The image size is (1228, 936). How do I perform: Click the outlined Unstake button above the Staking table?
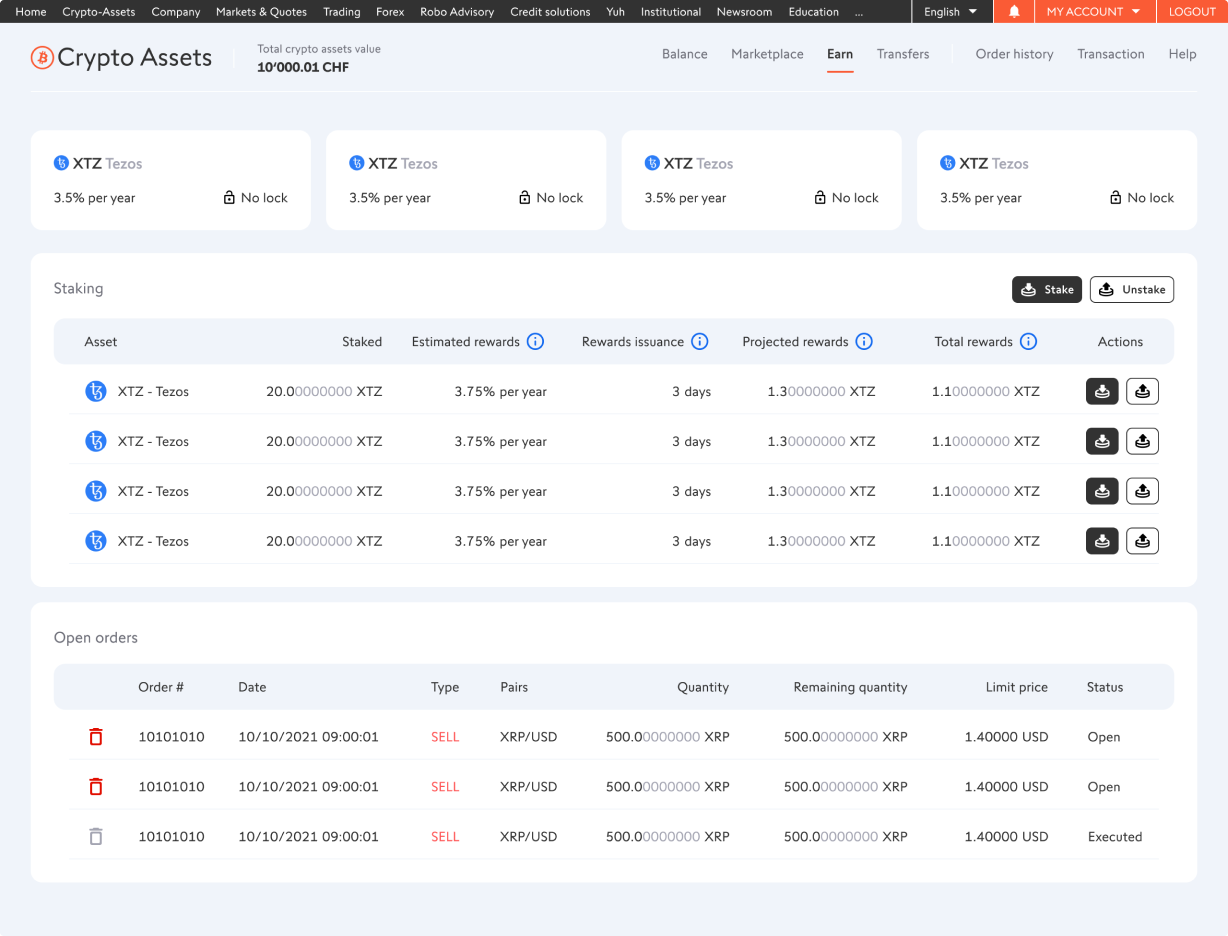1132,289
